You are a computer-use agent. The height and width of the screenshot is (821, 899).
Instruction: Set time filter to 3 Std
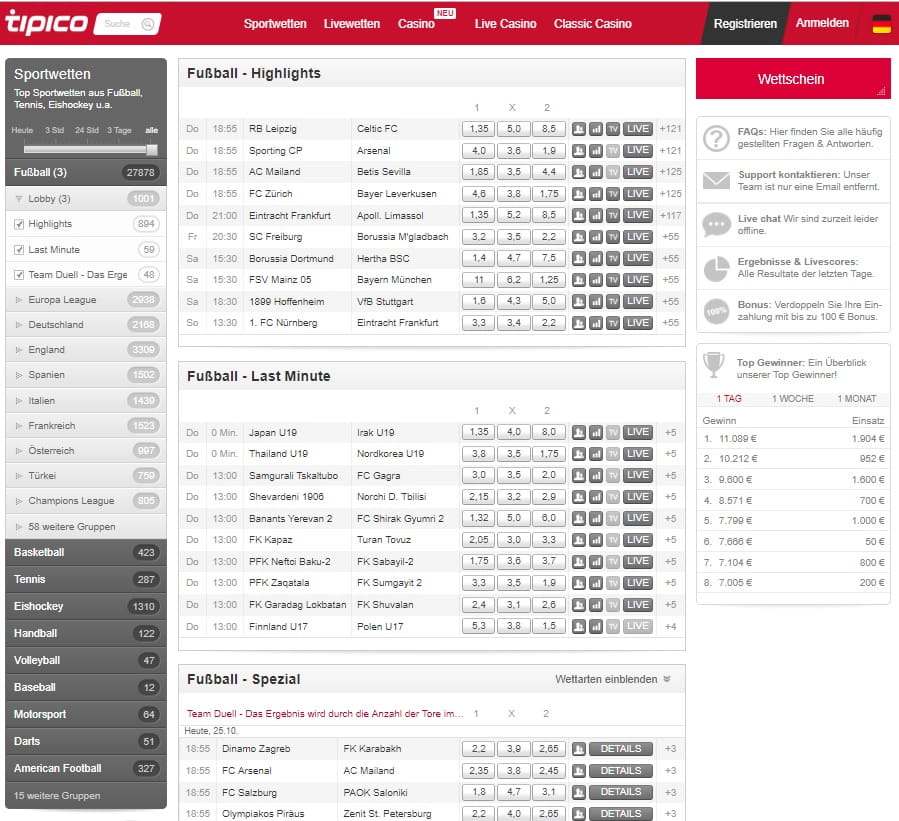tap(54, 130)
